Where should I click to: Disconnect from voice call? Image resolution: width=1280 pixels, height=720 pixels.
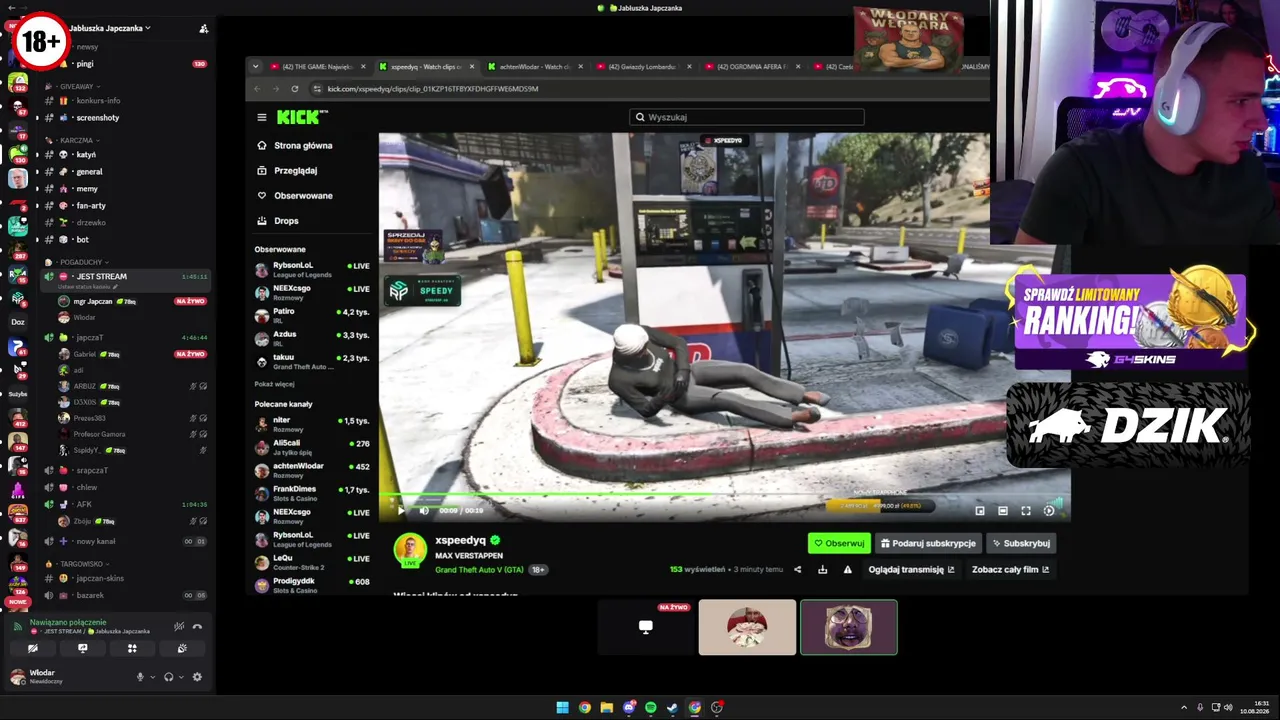[x=197, y=627]
